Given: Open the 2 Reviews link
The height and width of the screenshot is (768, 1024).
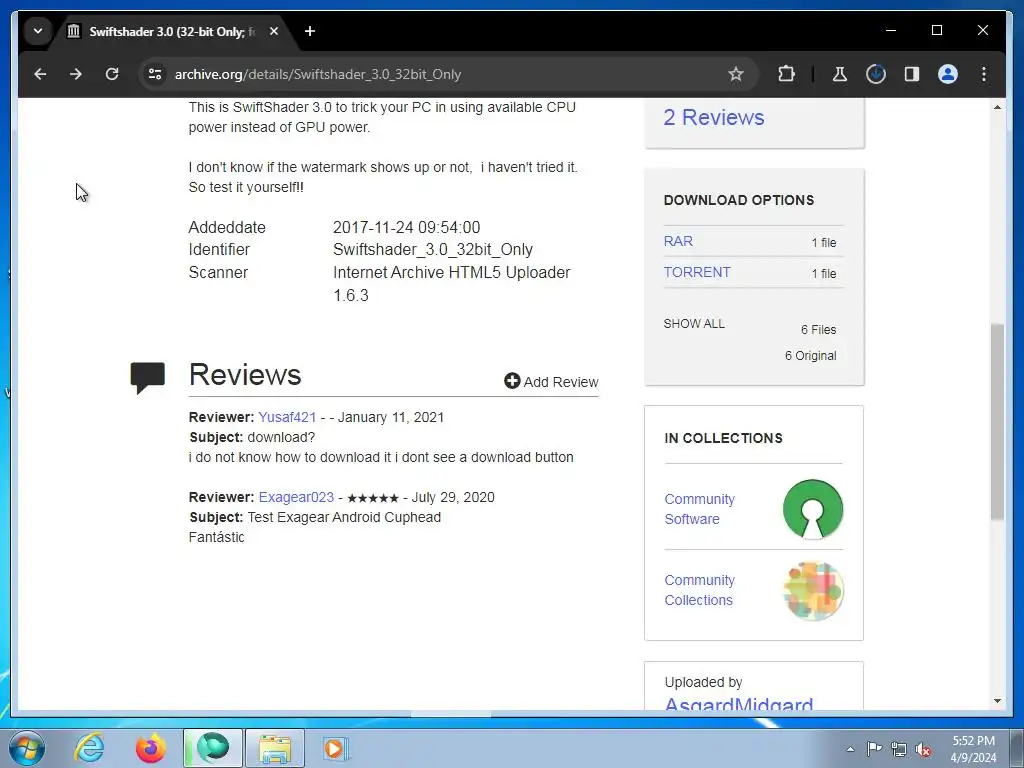Looking at the screenshot, I should pyautogui.click(x=713, y=118).
